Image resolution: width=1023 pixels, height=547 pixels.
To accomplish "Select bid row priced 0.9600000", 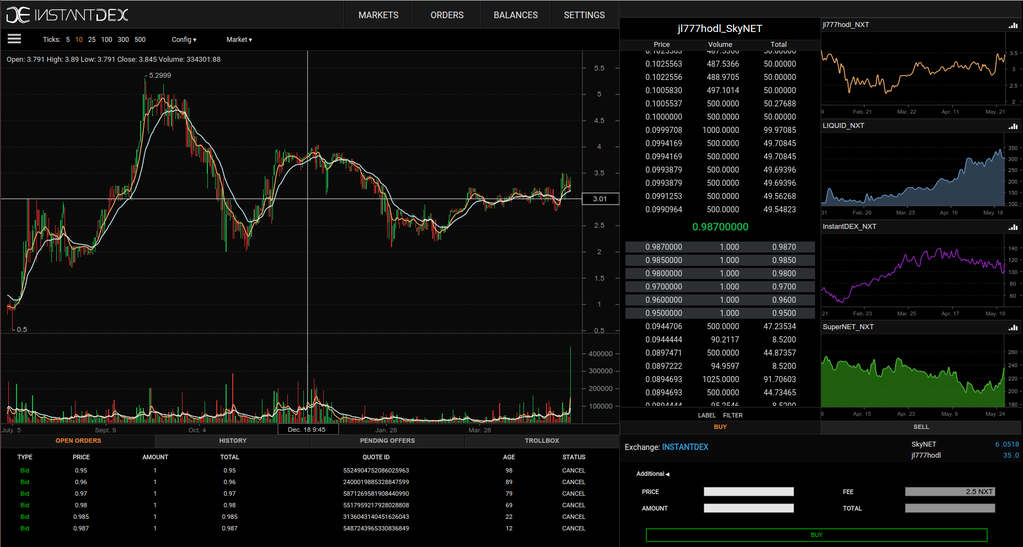I will coord(720,300).
